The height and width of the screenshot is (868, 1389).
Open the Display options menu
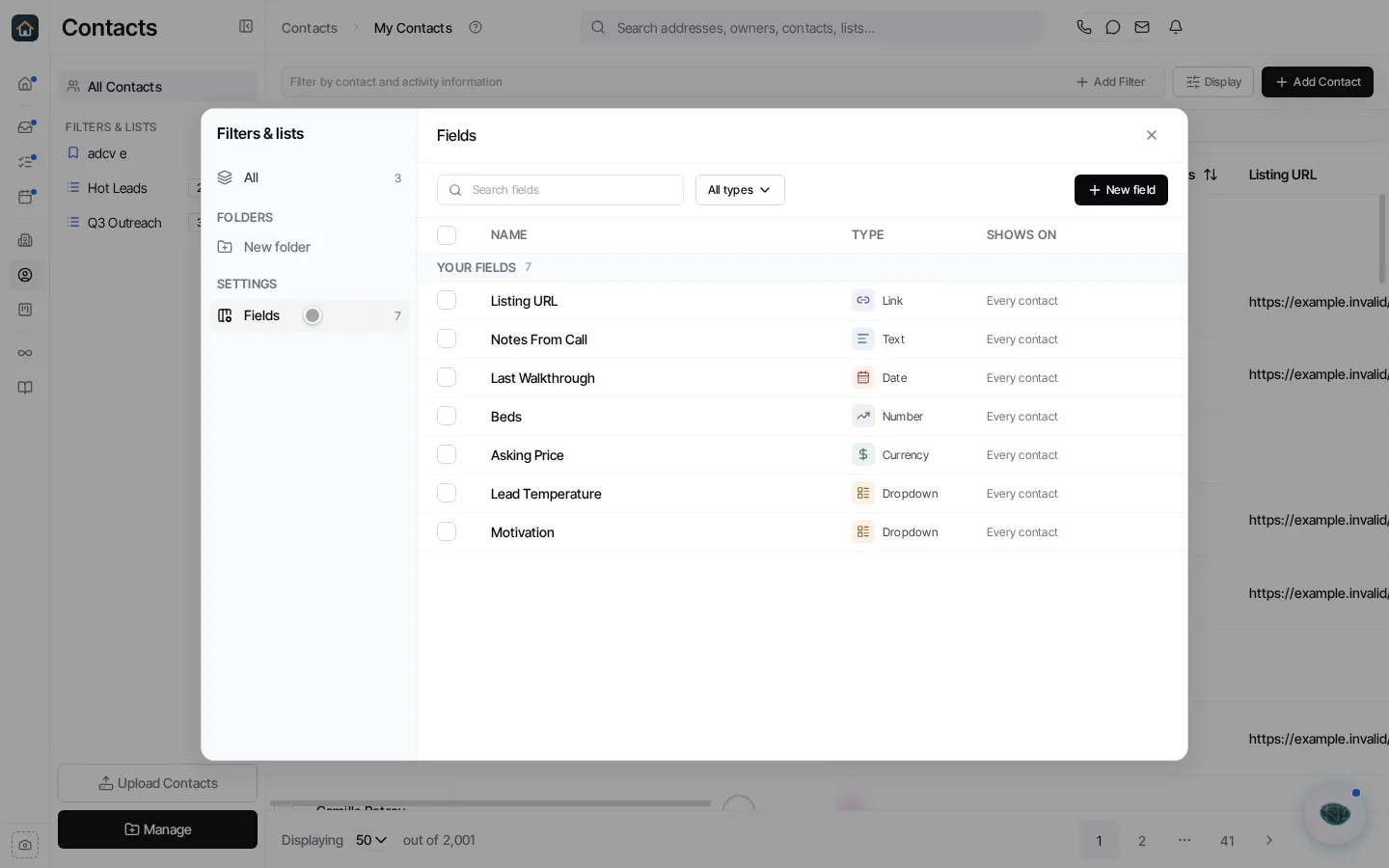coord(1213,82)
